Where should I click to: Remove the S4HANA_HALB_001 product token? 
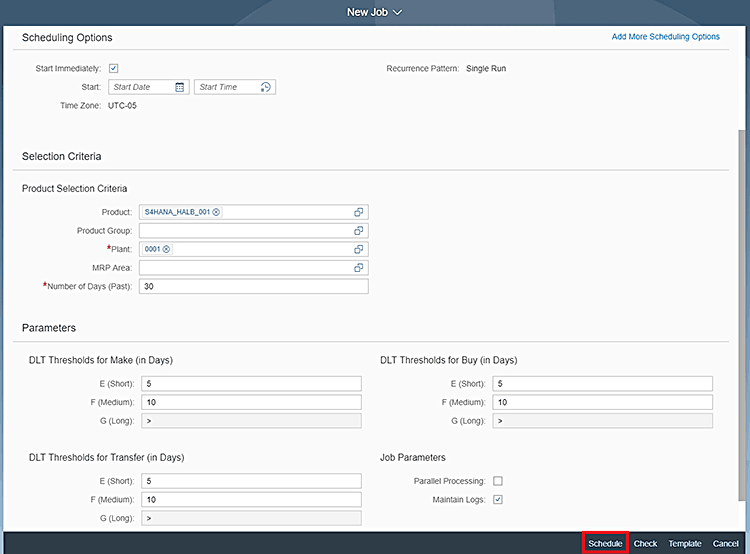(x=216, y=212)
